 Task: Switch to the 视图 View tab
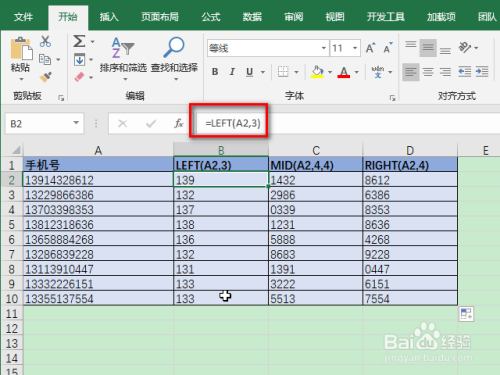tap(335, 17)
